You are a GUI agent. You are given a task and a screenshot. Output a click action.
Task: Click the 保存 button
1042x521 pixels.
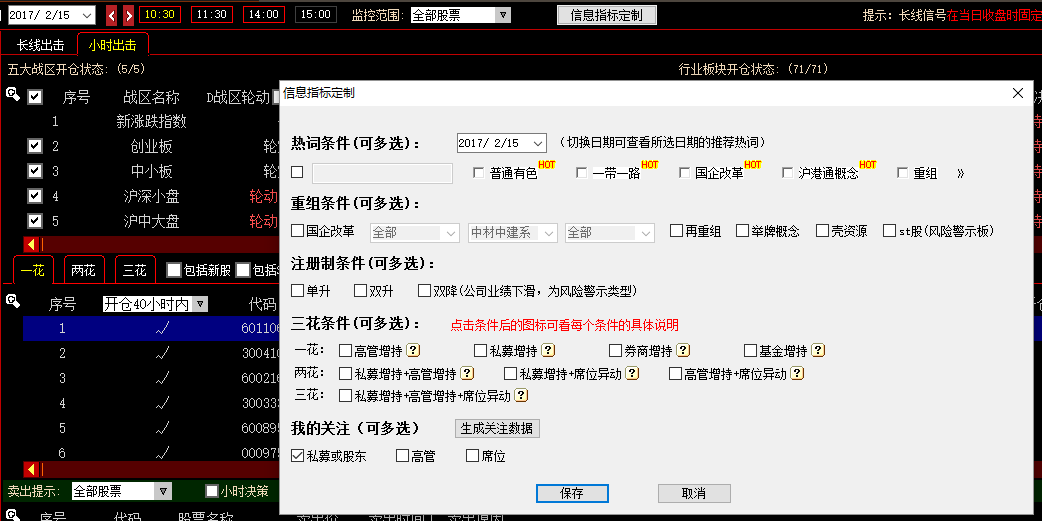(x=572, y=493)
